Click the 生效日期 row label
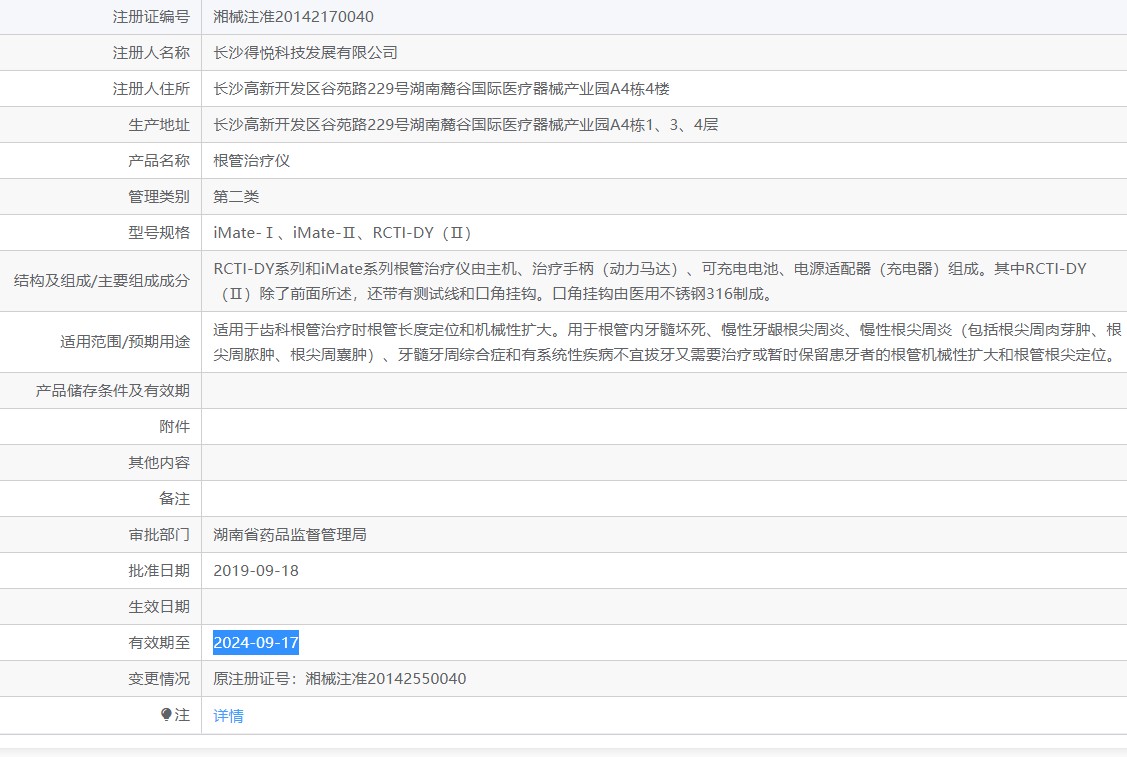 coord(159,607)
